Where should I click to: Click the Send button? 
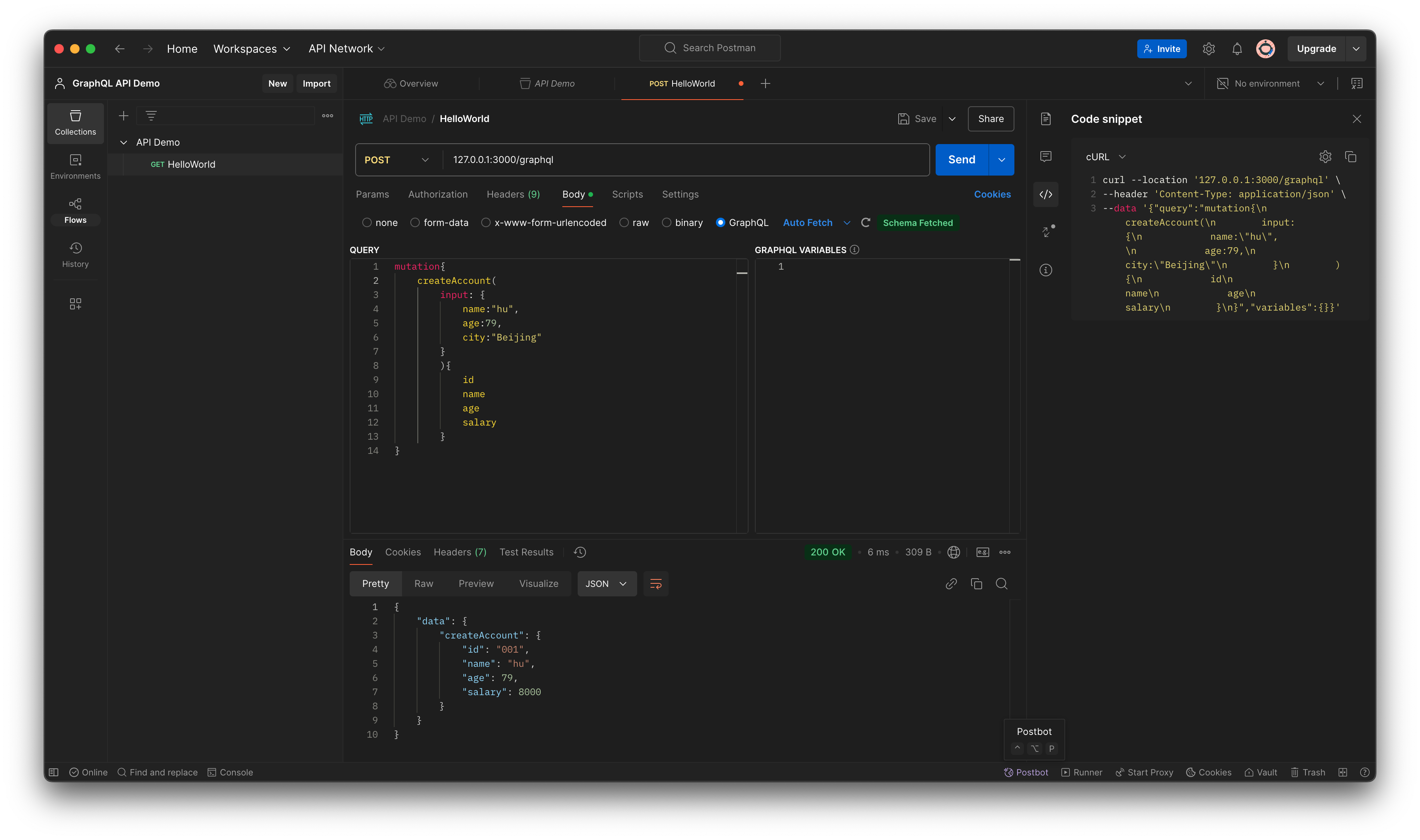coord(961,160)
